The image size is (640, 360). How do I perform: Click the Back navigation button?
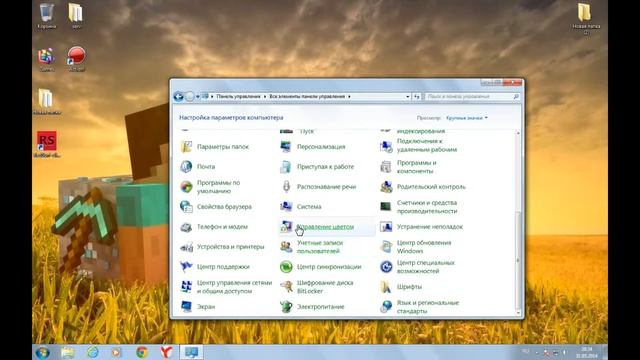click(x=178, y=97)
